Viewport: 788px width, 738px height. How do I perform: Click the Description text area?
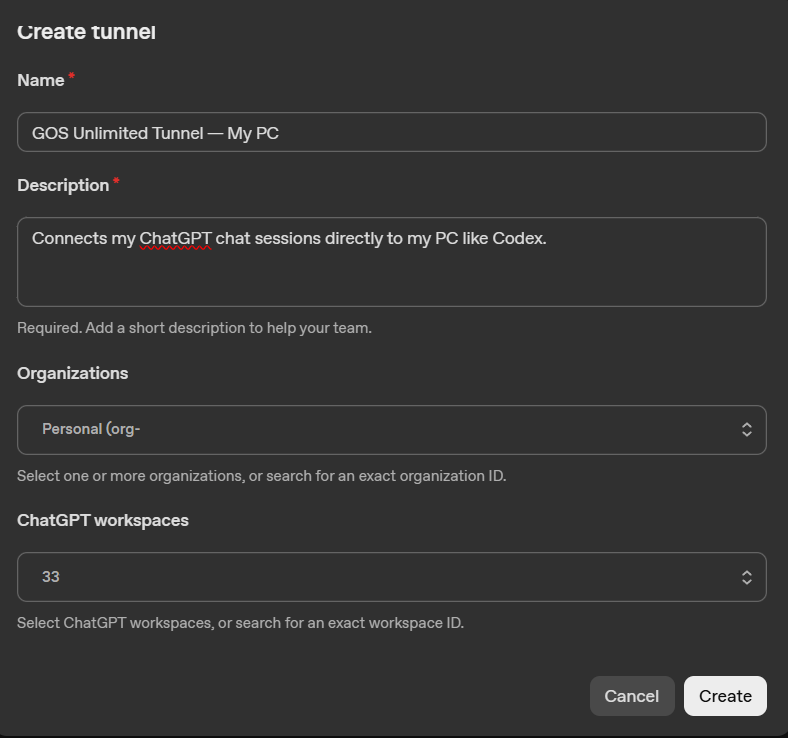391,262
